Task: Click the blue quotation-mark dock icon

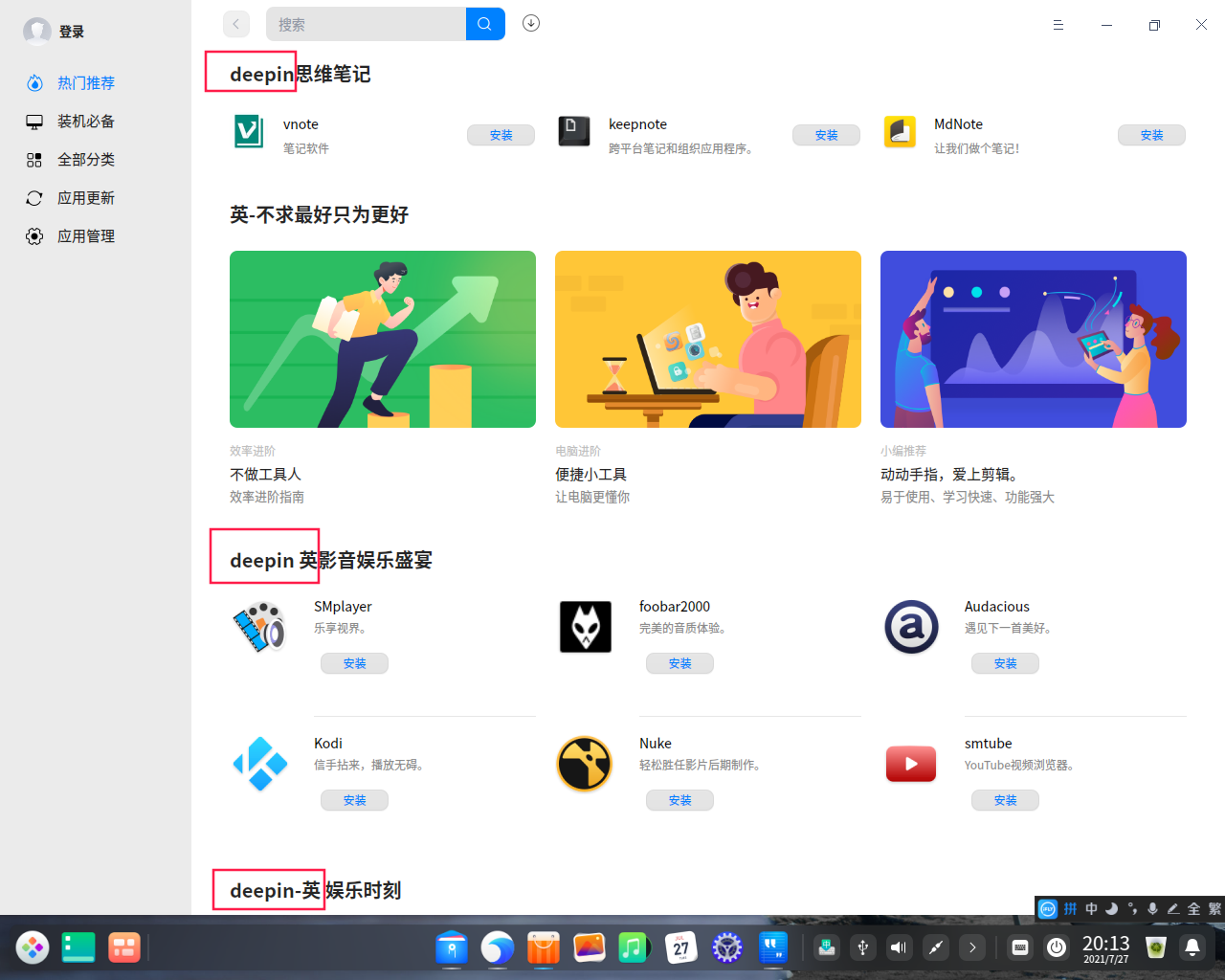Action: pos(773,947)
